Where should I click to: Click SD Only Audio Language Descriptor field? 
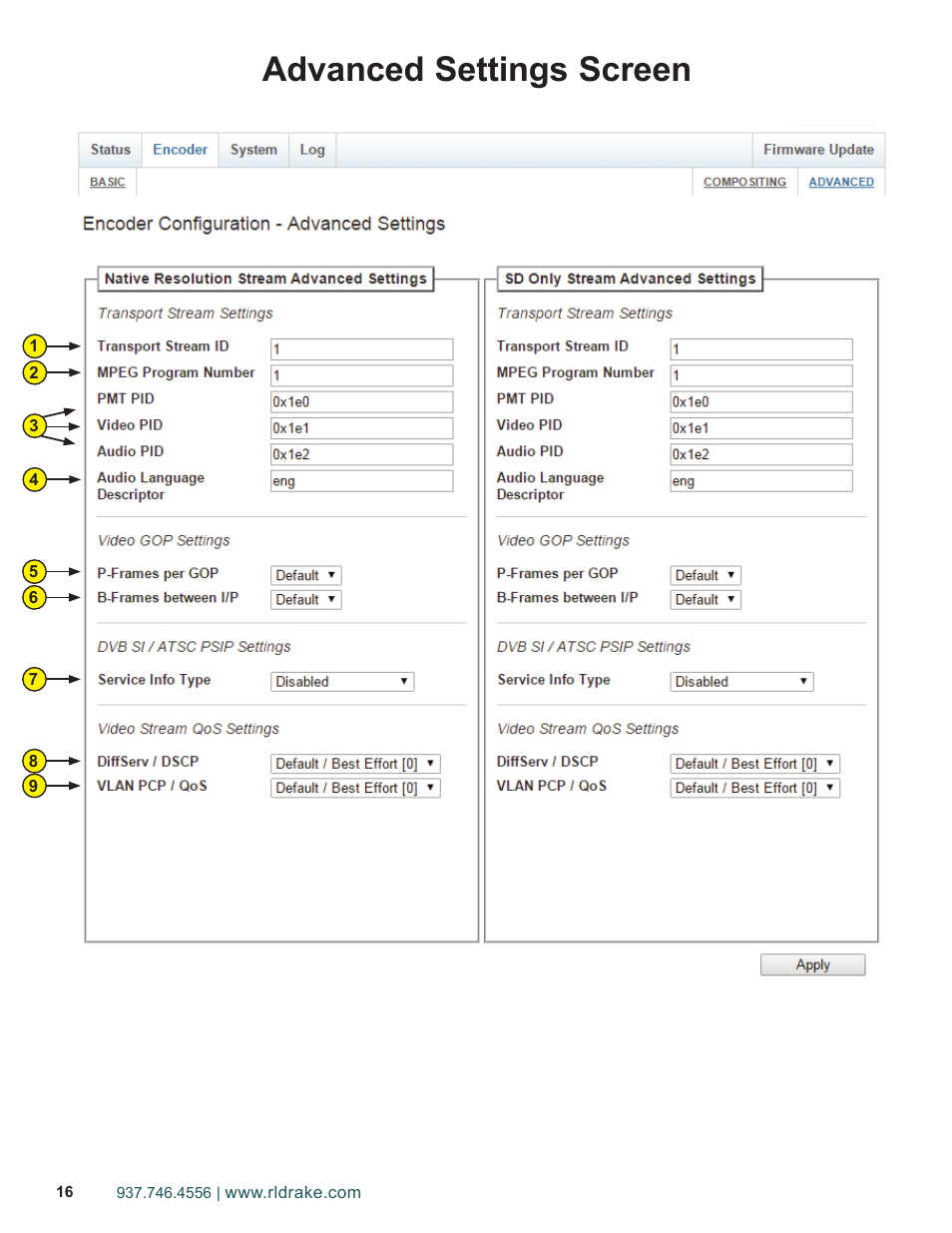761,481
